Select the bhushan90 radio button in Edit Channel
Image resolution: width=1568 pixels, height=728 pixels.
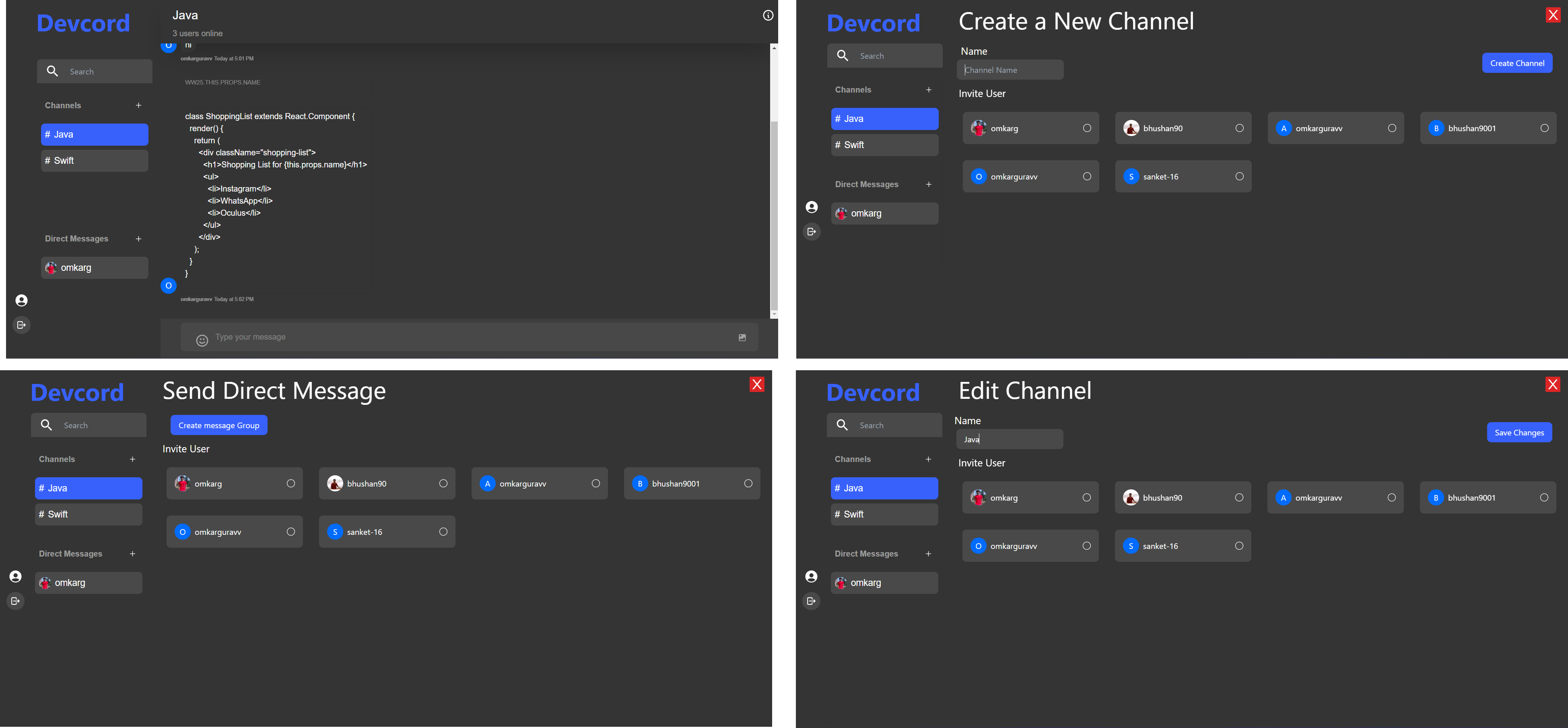tap(1239, 498)
